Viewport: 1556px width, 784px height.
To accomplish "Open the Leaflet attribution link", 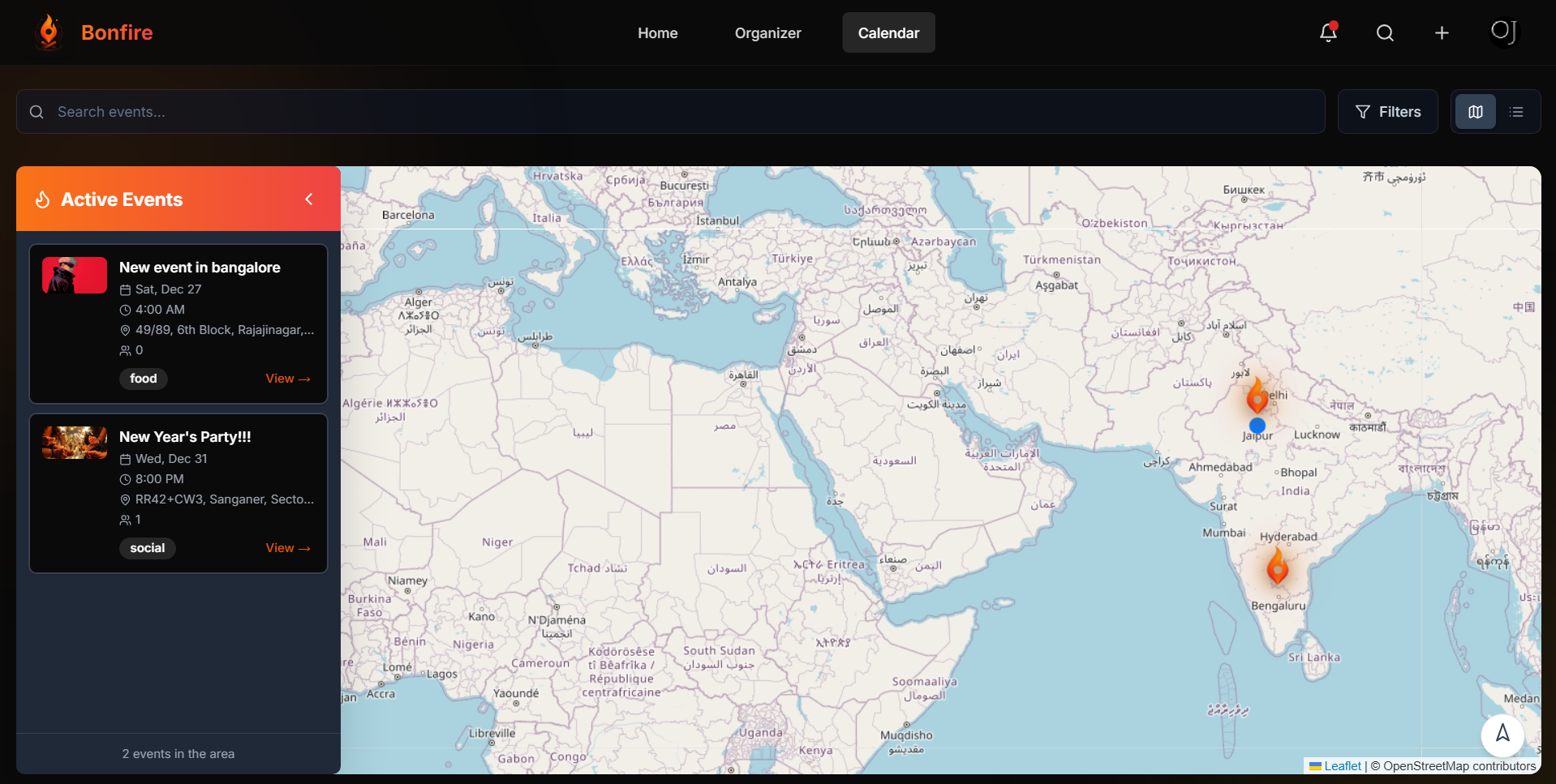I will (1335, 766).
